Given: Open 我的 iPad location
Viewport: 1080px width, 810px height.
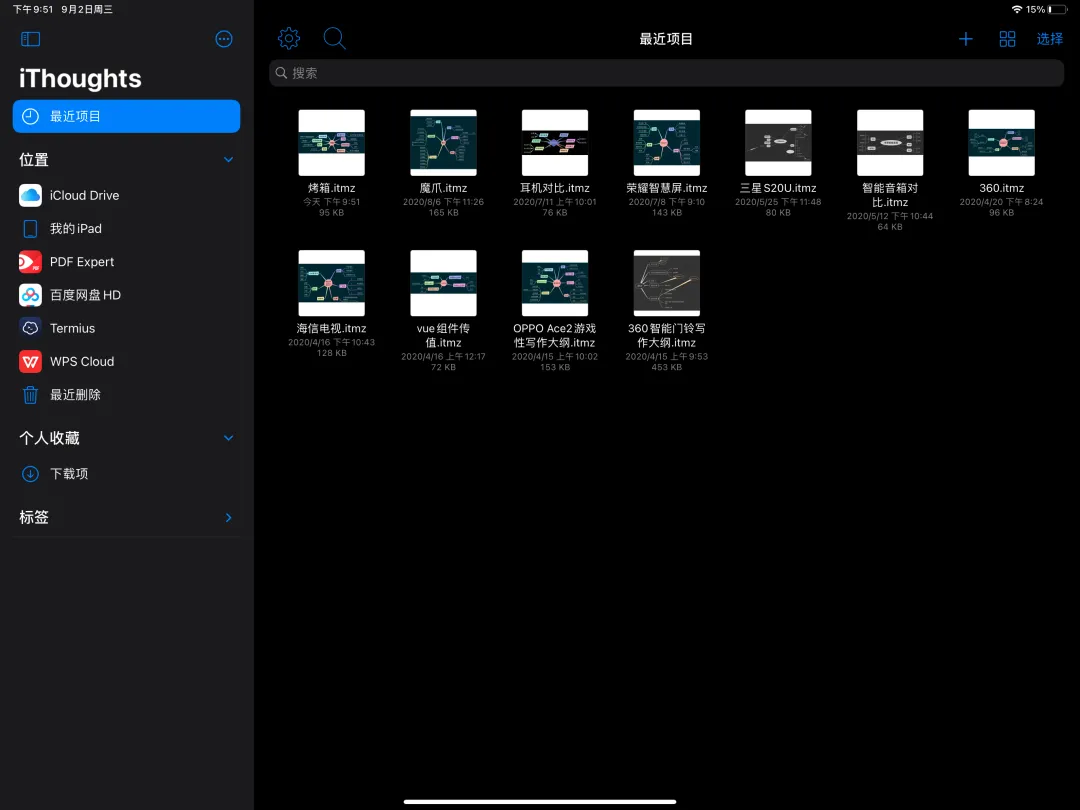Looking at the screenshot, I should click(127, 229).
